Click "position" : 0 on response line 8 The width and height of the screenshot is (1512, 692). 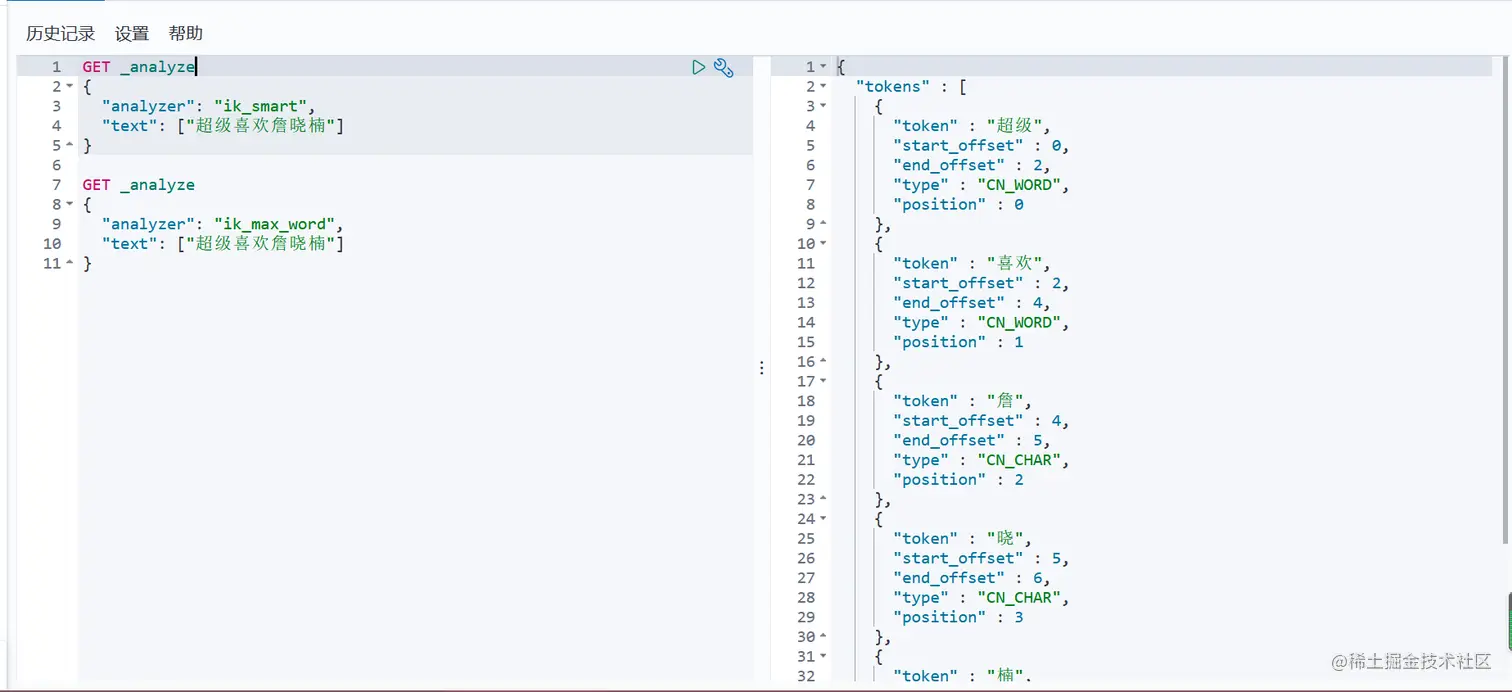coord(958,205)
